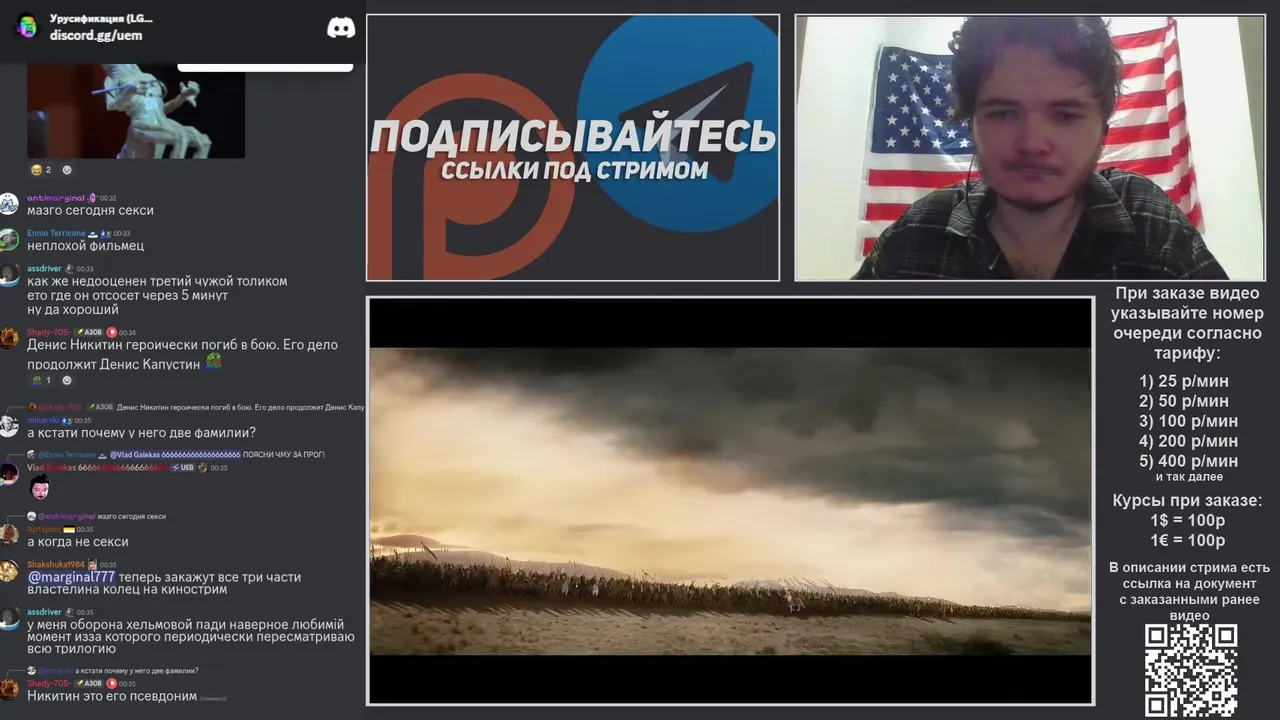Click the "неплохой фильмец" message text

[x=86, y=246]
